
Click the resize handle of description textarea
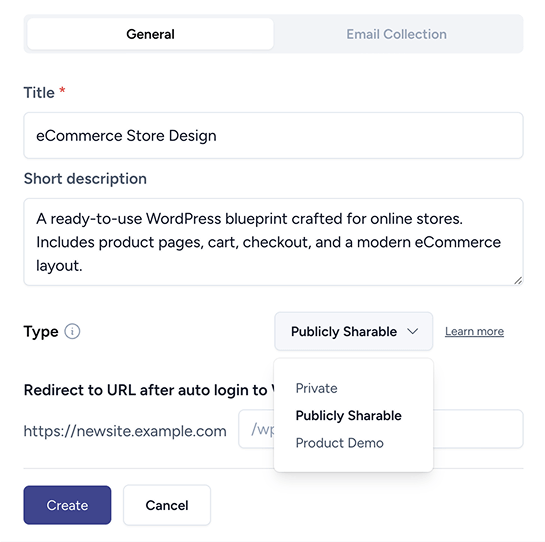[x=518, y=280]
